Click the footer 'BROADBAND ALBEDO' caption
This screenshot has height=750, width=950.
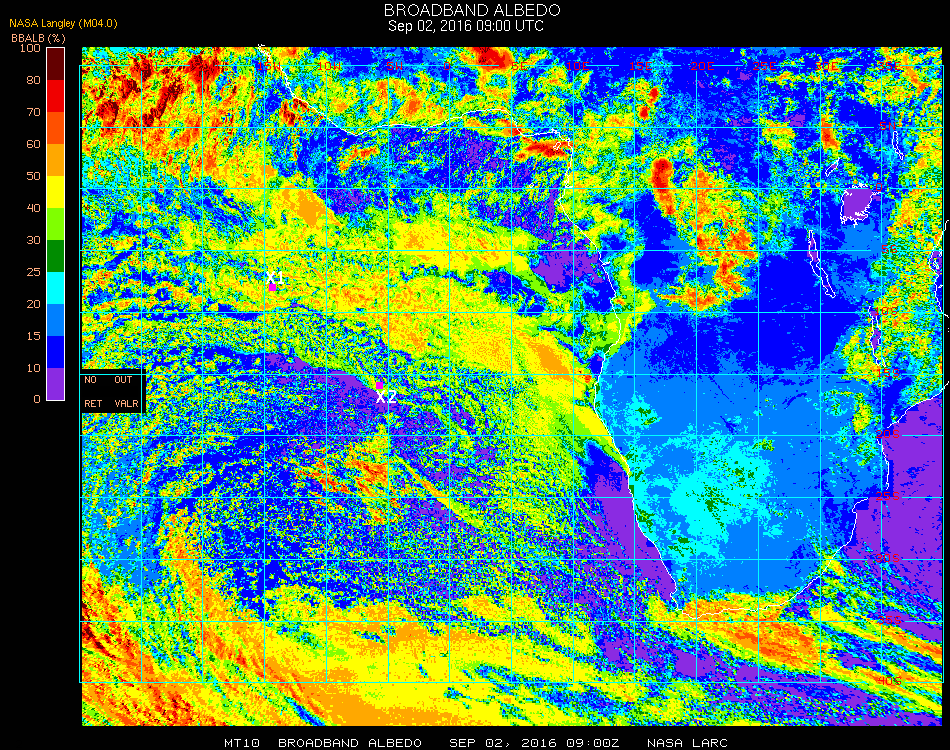coord(350,743)
